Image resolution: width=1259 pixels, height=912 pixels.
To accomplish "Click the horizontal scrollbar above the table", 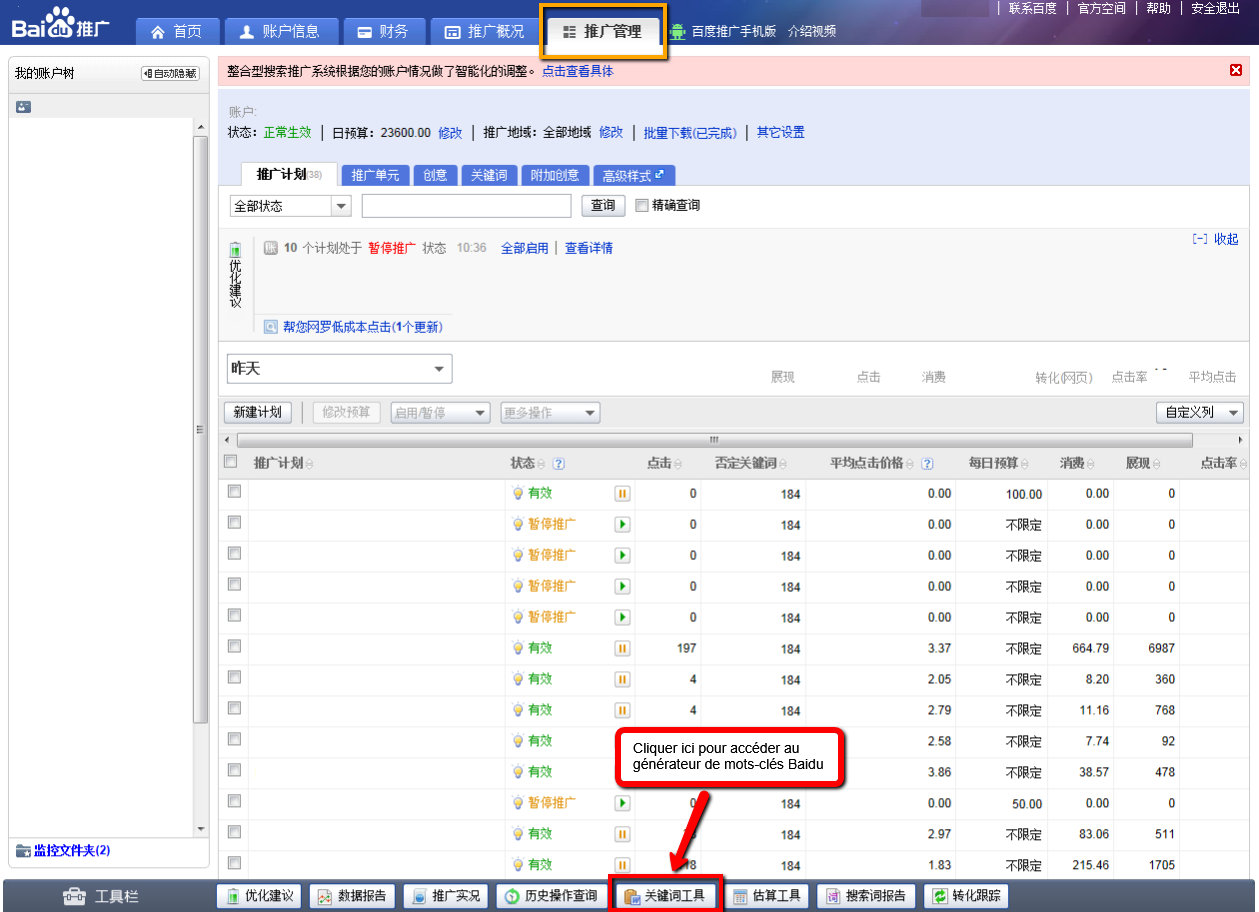I will [714, 440].
